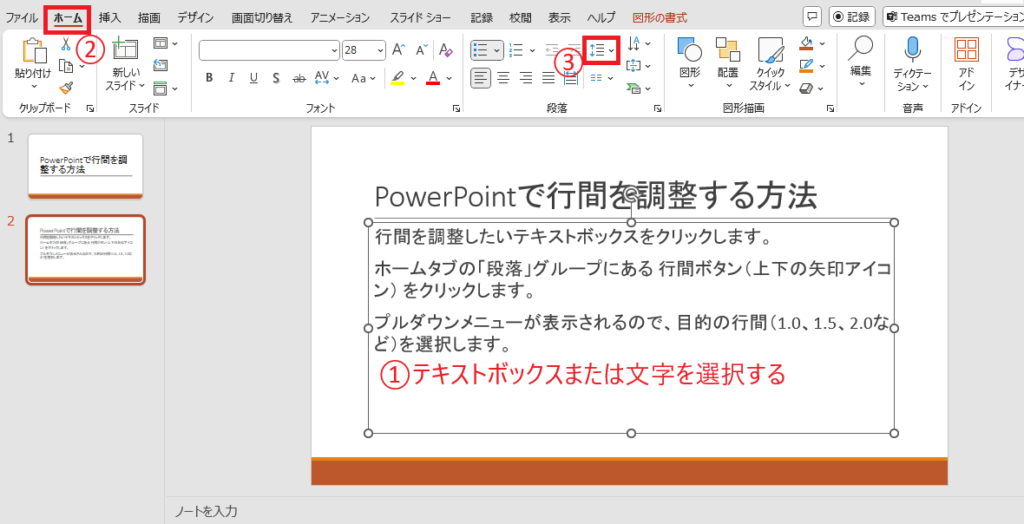Select slide 1 thumbnail
This screenshot has height=524, width=1024.
85,167
